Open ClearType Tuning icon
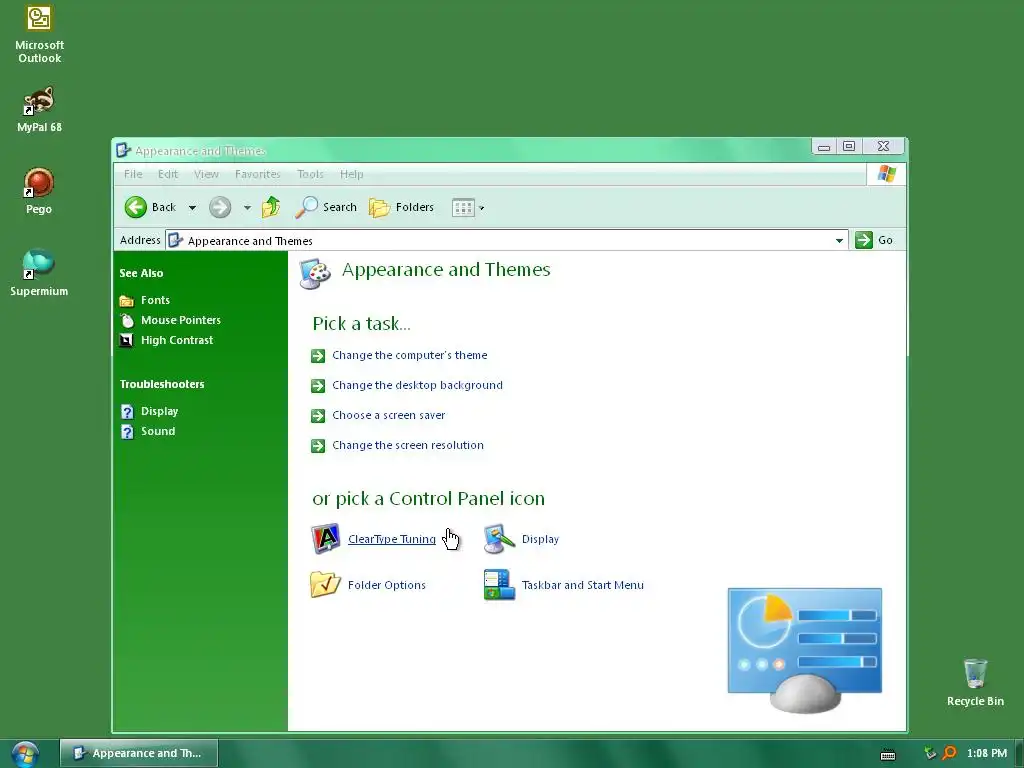The width and height of the screenshot is (1024, 768). [x=325, y=539]
